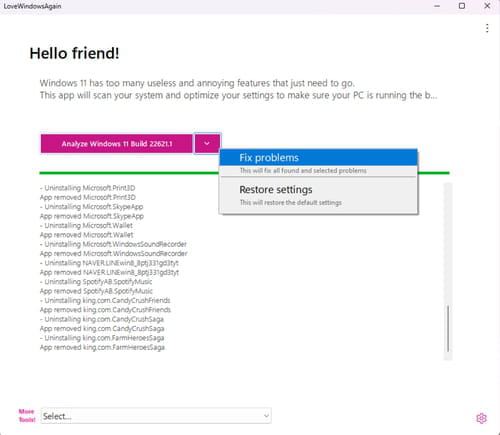
Task: Select log line 'App removed SpotifyAB.SpotifyMusic'
Action: tap(96, 291)
